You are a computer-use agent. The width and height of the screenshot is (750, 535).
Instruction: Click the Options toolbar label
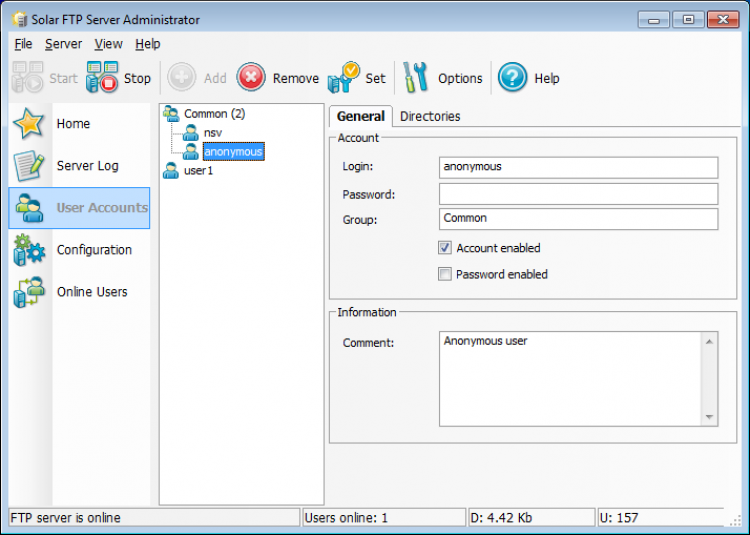460,78
